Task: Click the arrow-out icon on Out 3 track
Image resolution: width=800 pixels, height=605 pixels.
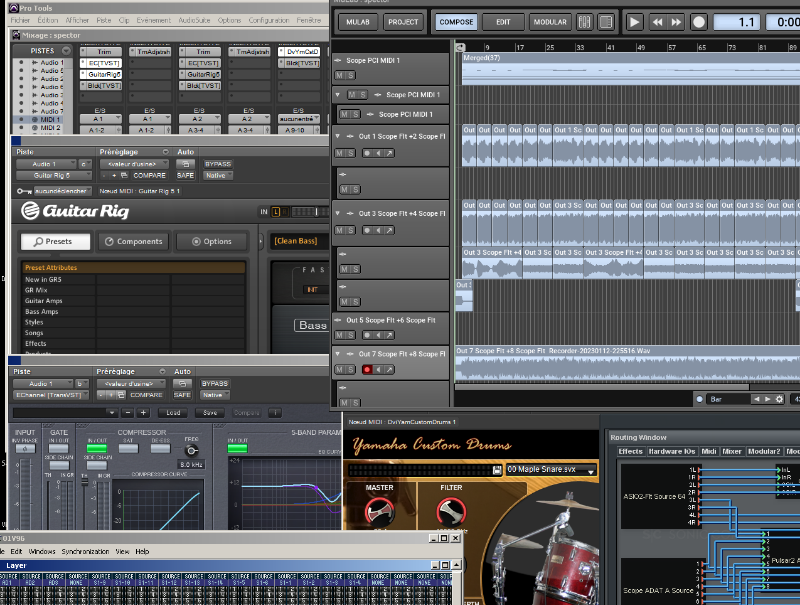Action: tap(389, 231)
